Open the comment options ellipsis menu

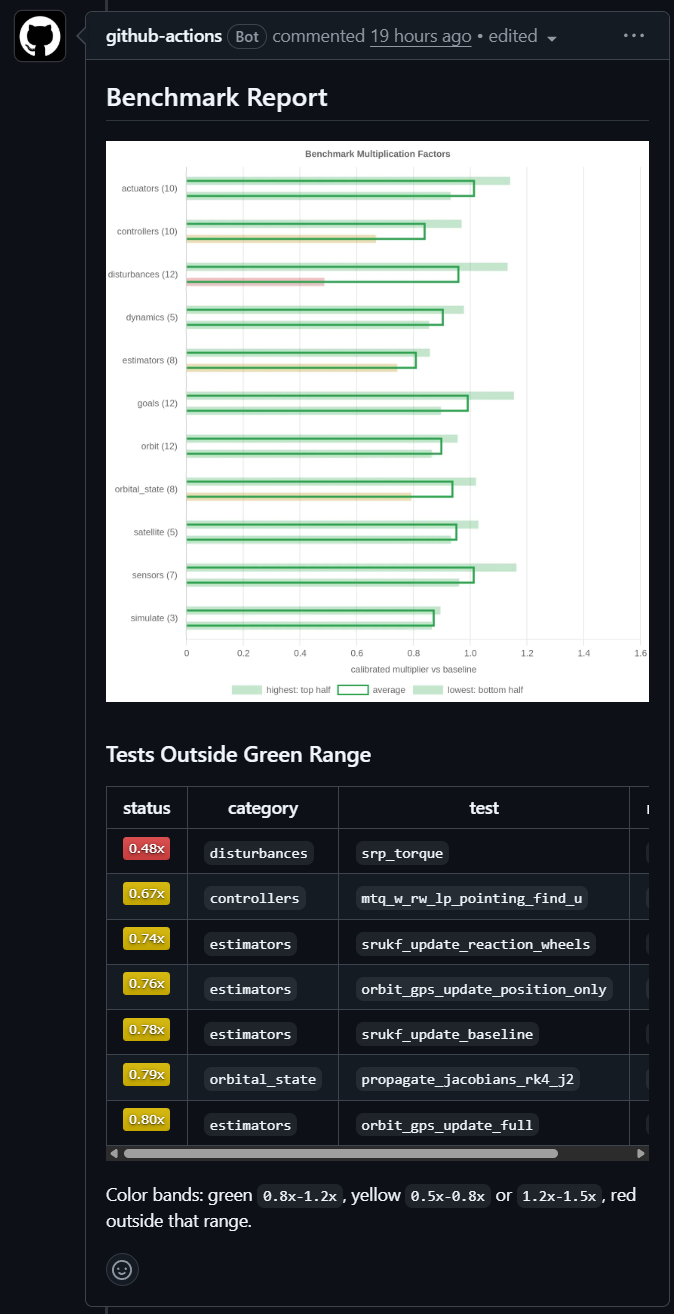pos(634,36)
